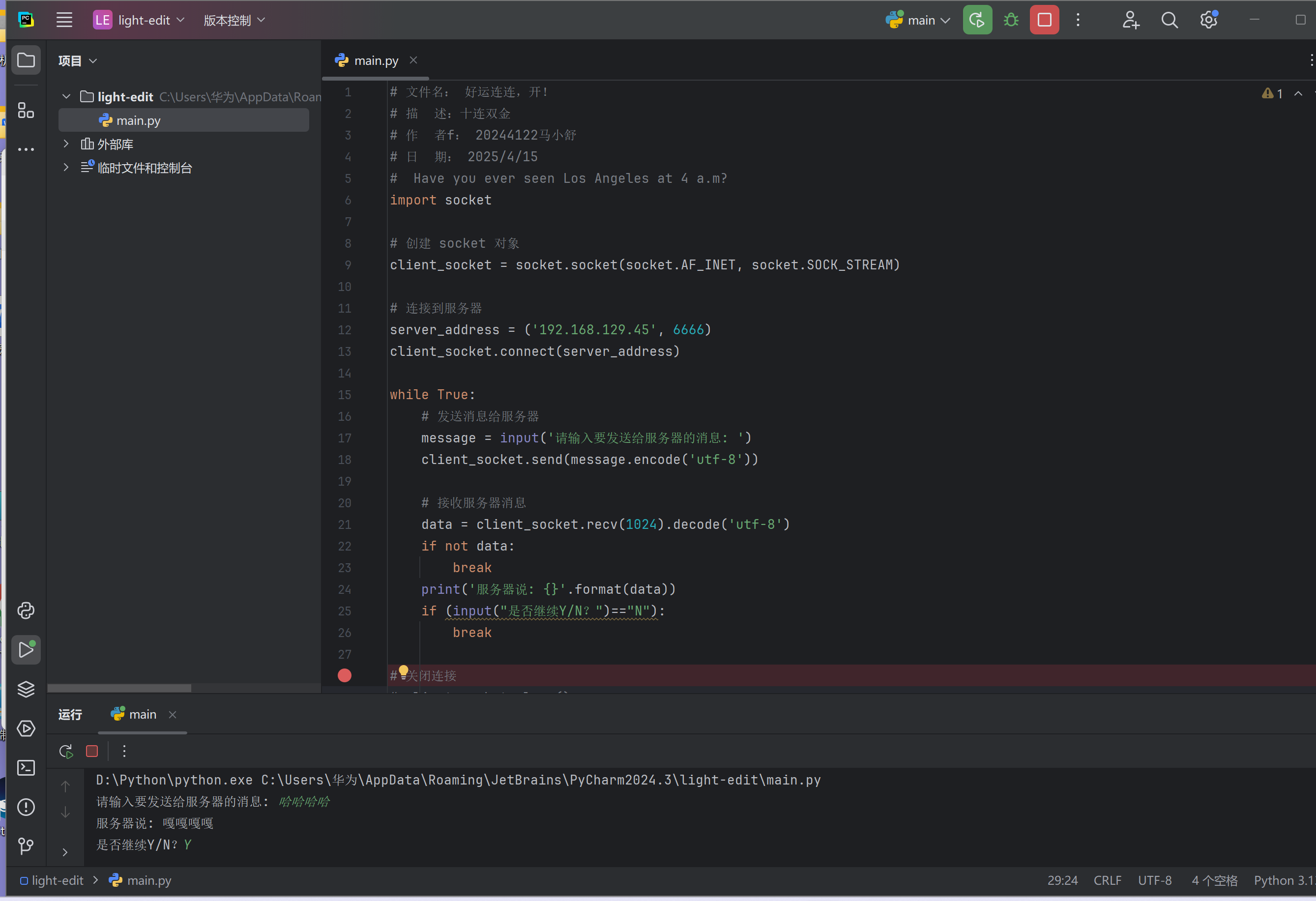Viewport: 1316px width, 901px height.
Task: Open the Python Packages layers icon
Action: click(26, 689)
